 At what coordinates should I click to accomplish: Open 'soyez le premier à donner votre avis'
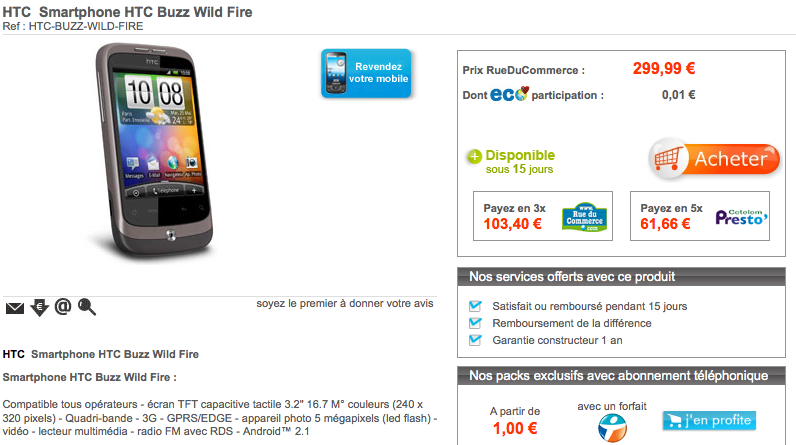coord(345,303)
